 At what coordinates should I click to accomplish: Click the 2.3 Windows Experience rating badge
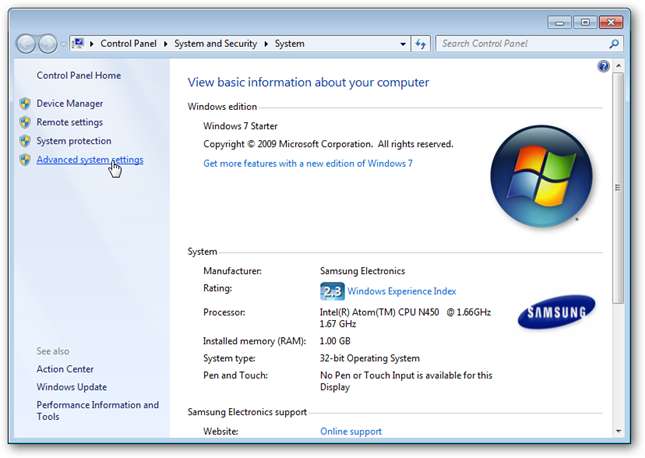332,291
